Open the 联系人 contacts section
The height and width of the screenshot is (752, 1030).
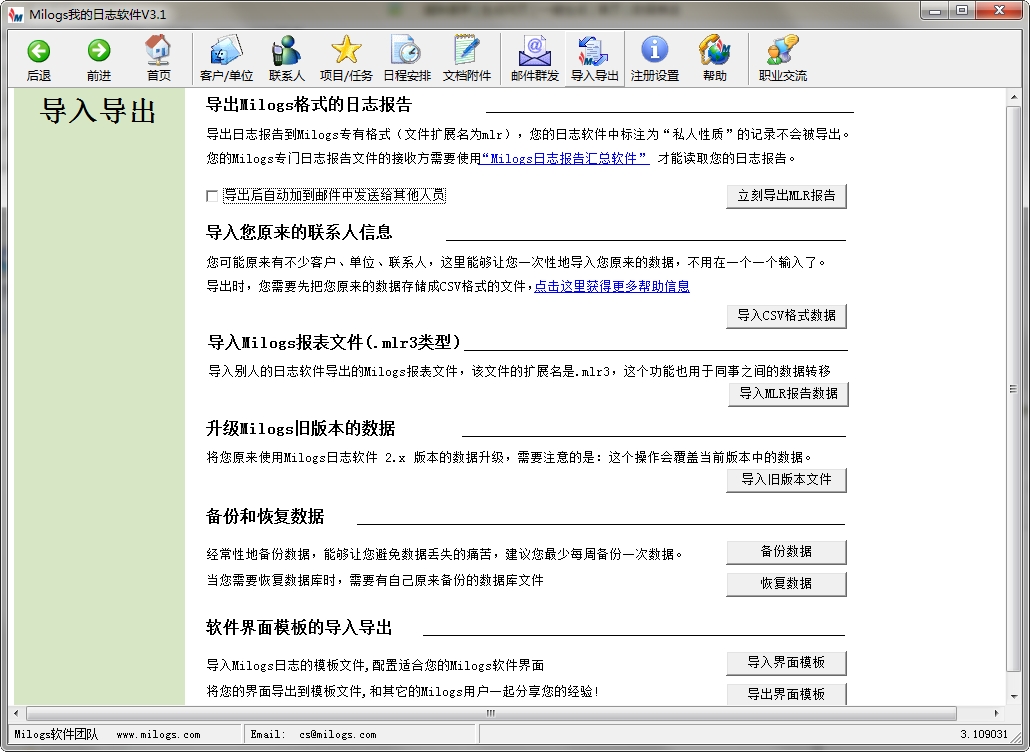(290, 58)
